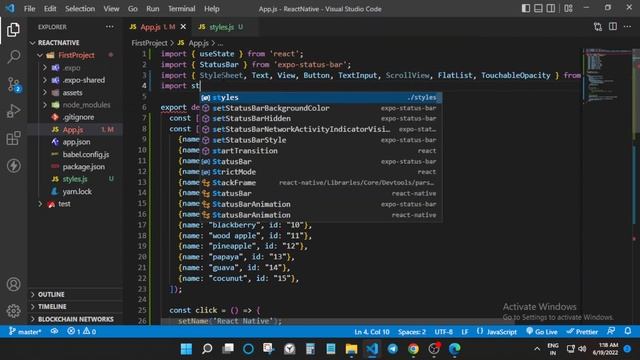The image size is (640, 360).
Task: Open the Accounts icon in activity bar
Action: (x=13, y=284)
